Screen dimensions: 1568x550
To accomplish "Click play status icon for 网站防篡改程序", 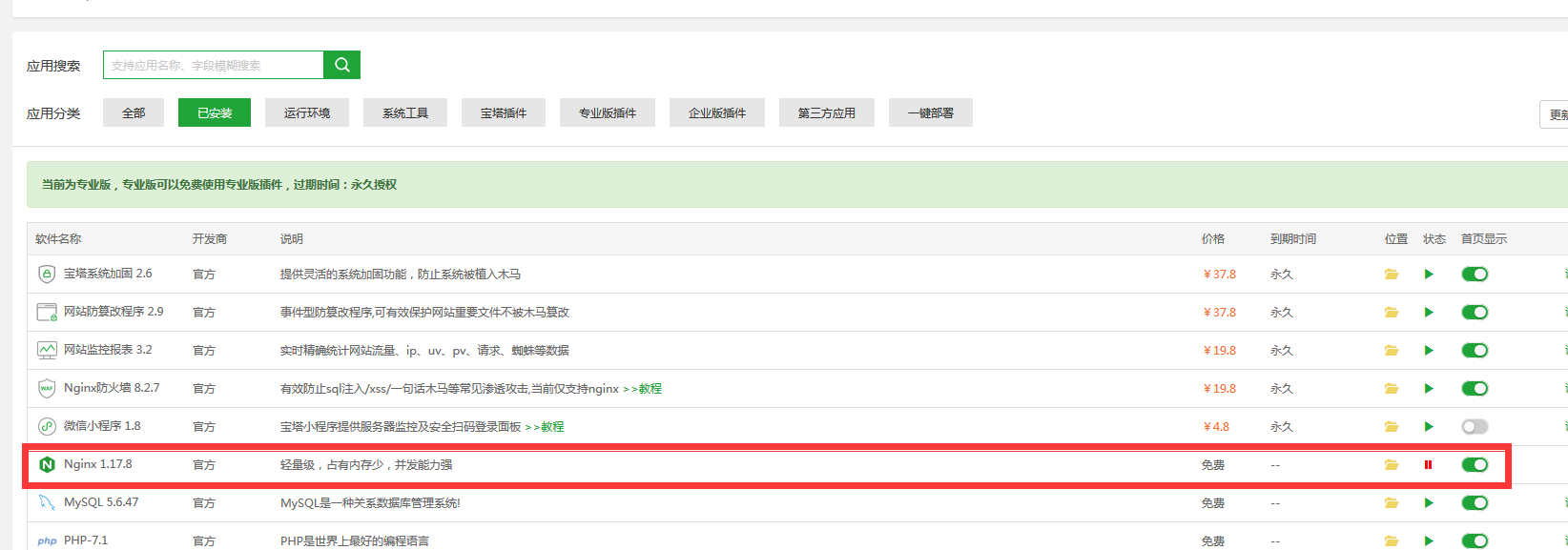I will [1429, 313].
